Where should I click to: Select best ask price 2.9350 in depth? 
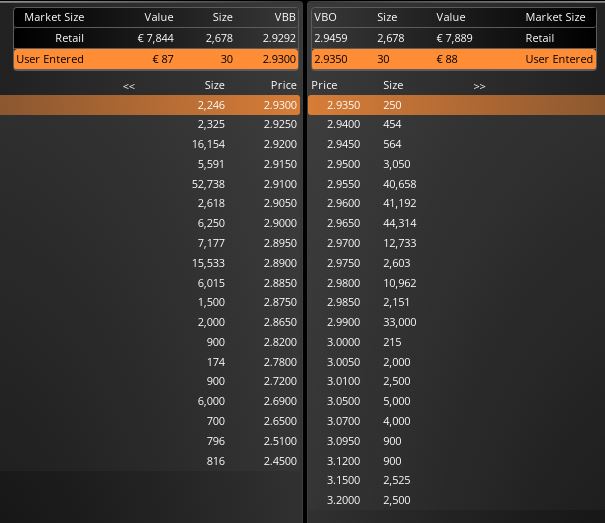(343, 105)
